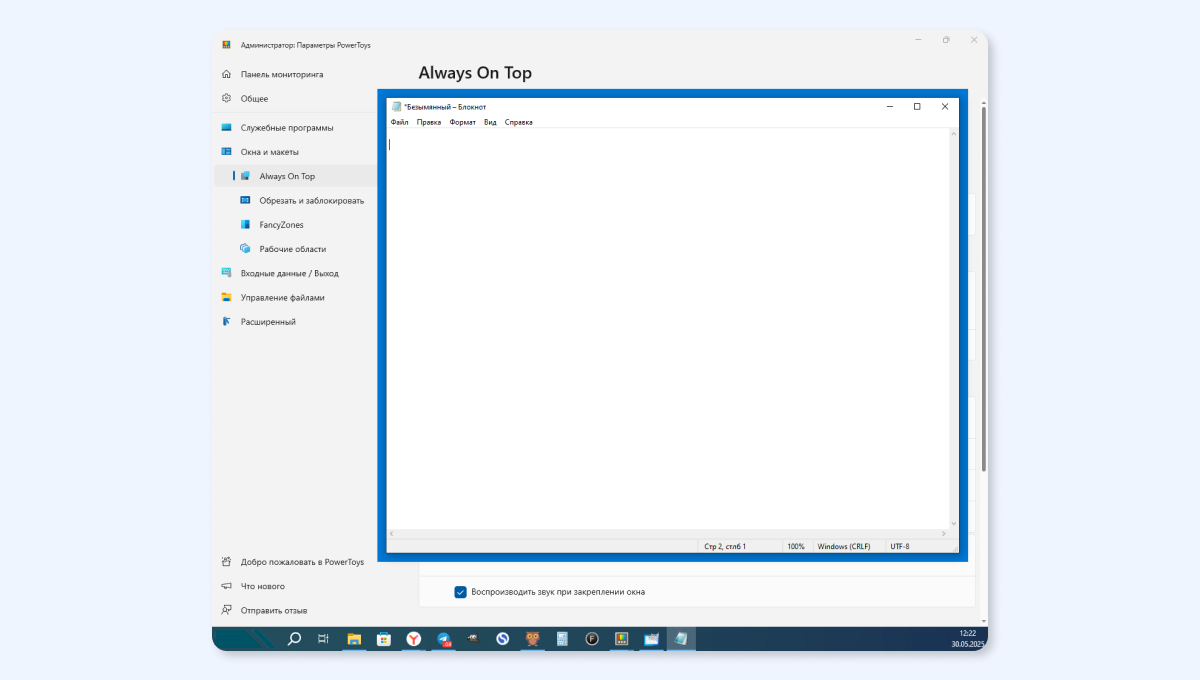The height and width of the screenshot is (680, 1200).
Task: Click the Что нового megaphone icon
Action: pyautogui.click(x=227, y=586)
